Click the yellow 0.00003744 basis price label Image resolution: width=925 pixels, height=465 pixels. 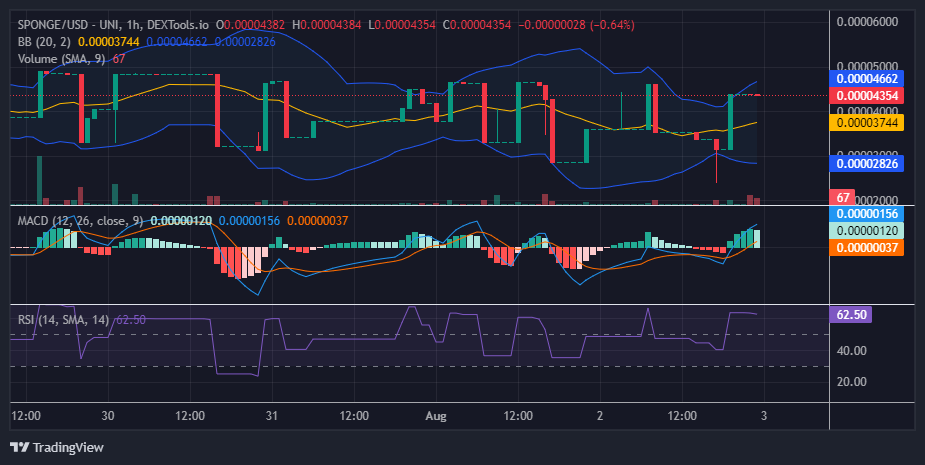(867, 123)
